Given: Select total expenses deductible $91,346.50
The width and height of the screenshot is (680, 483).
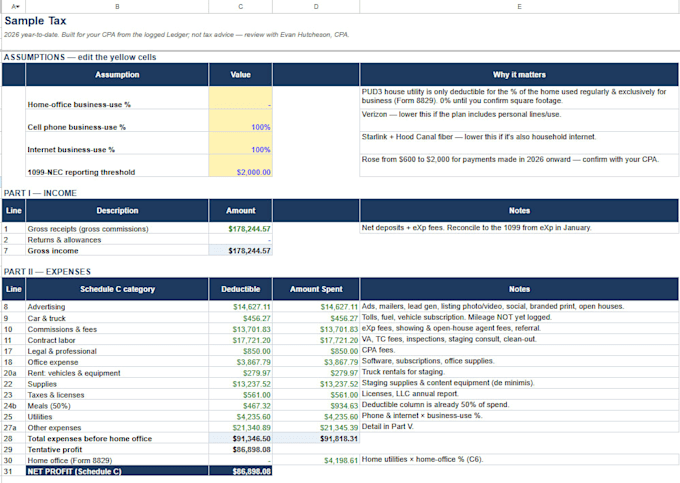Looking at the screenshot, I should tap(241, 438).
